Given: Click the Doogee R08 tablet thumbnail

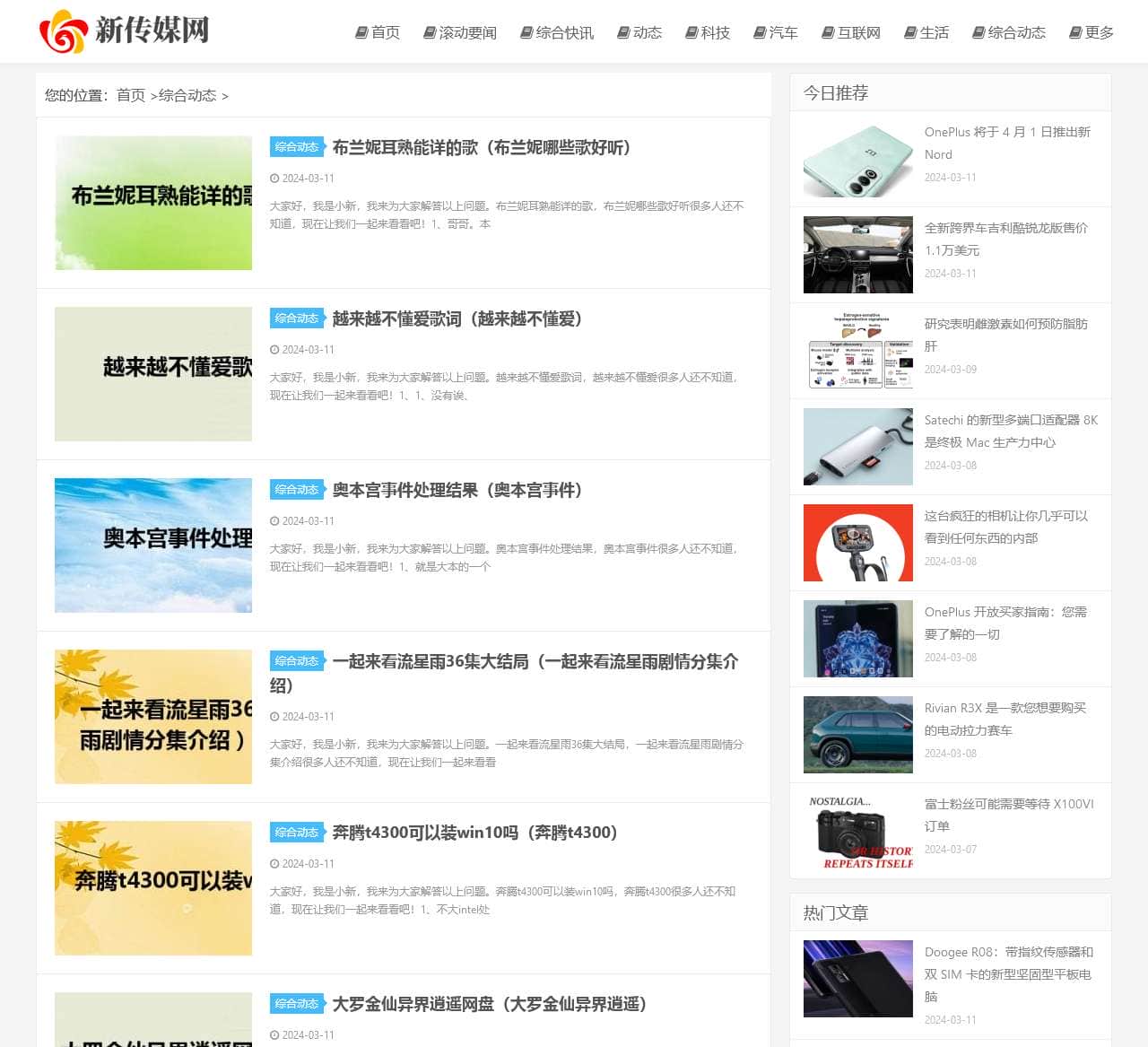Looking at the screenshot, I should pyautogui.click(x=858, y=979).
